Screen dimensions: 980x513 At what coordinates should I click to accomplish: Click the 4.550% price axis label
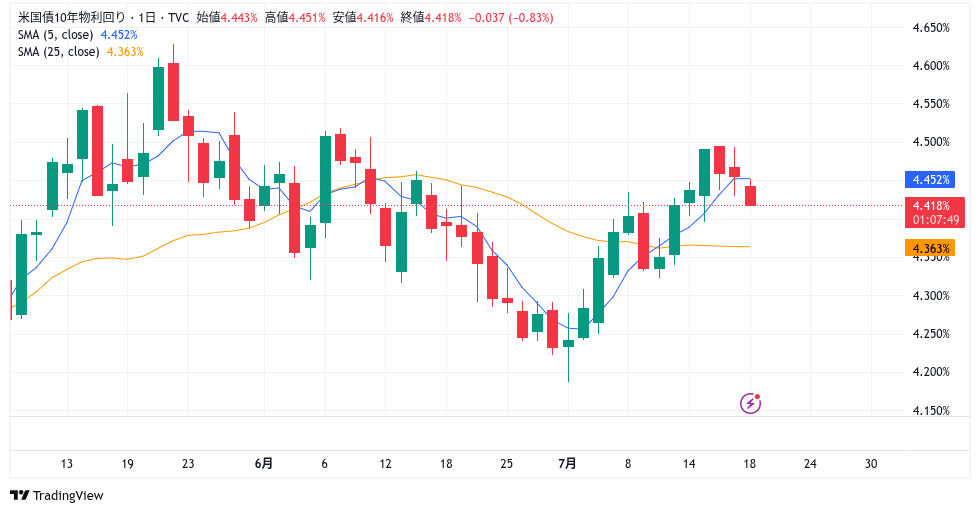[x=931, y=104]
